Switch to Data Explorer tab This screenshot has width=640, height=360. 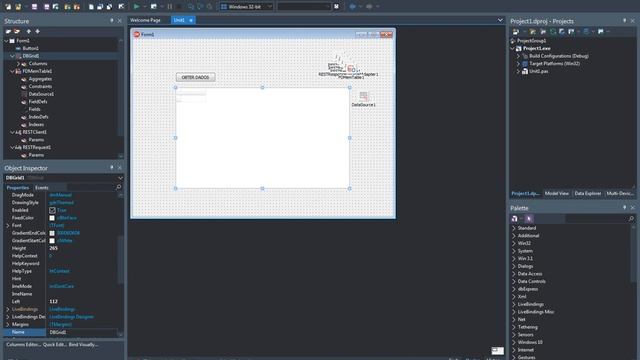coord(588,193)
